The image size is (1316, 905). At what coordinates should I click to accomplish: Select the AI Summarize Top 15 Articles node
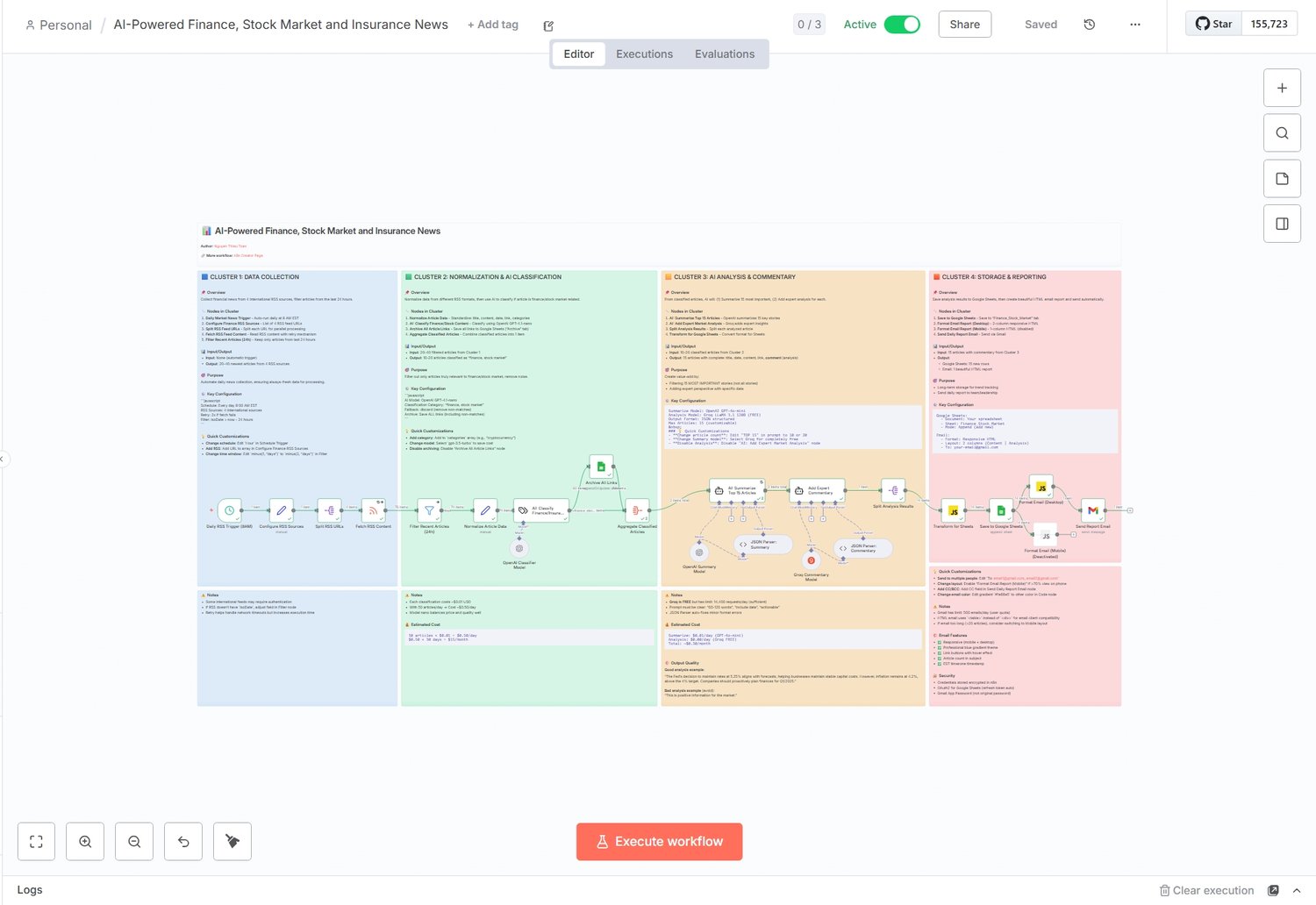[x=736, y=490]
